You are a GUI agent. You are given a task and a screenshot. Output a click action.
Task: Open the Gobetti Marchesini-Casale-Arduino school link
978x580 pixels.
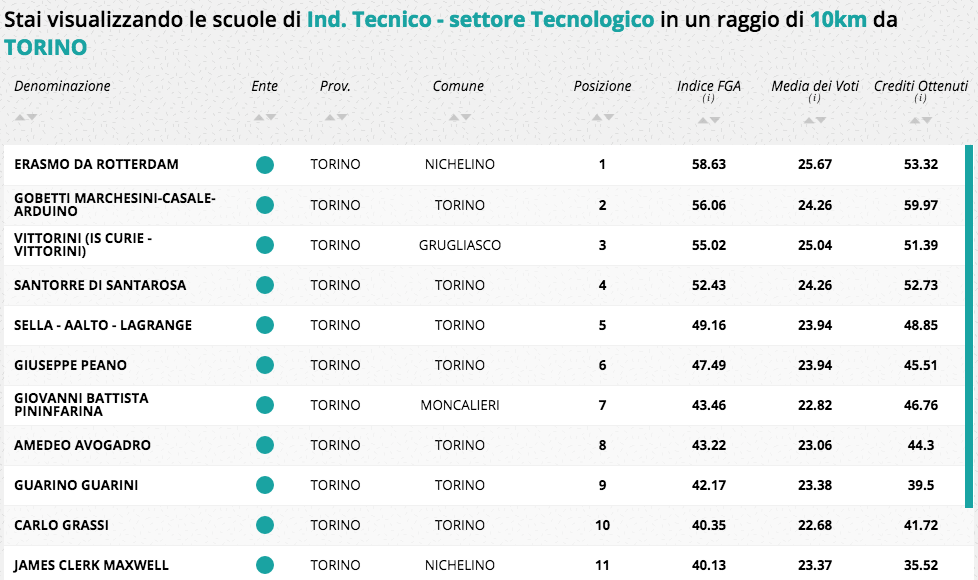pyautogui.click(x=114, y=205)
